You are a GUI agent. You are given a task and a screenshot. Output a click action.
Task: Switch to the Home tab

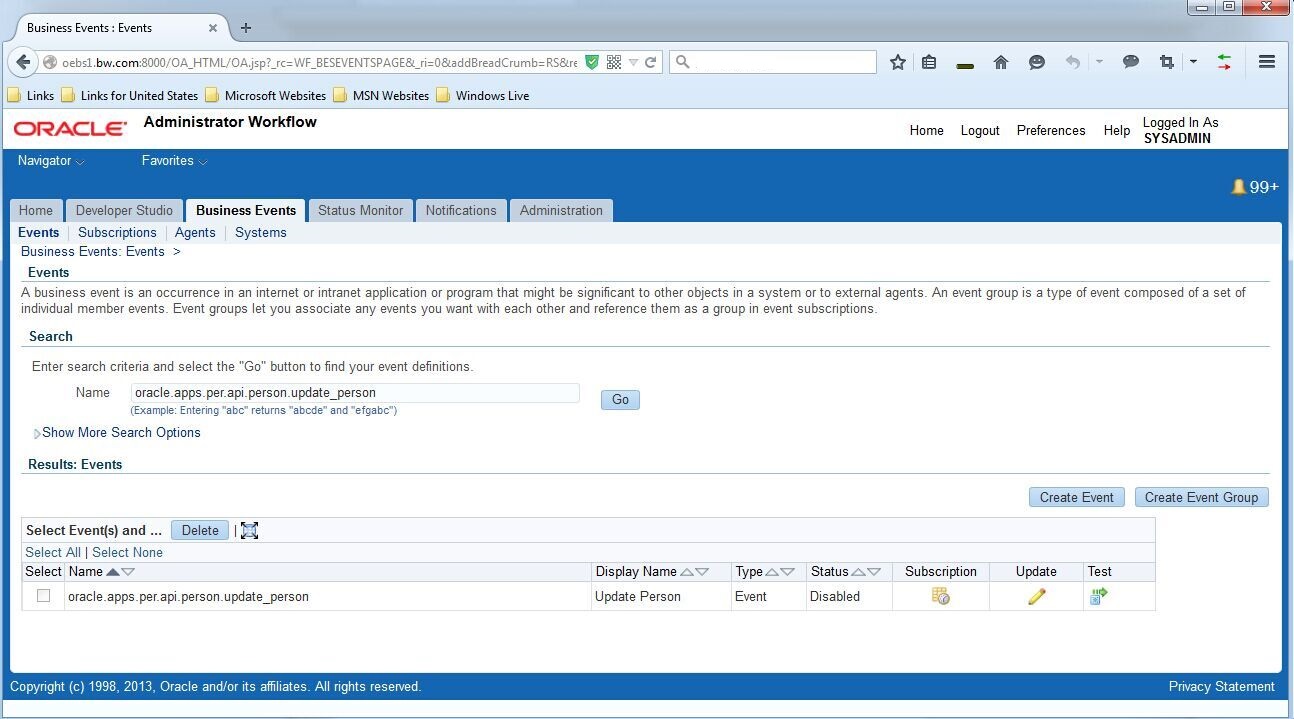(36, 211)
